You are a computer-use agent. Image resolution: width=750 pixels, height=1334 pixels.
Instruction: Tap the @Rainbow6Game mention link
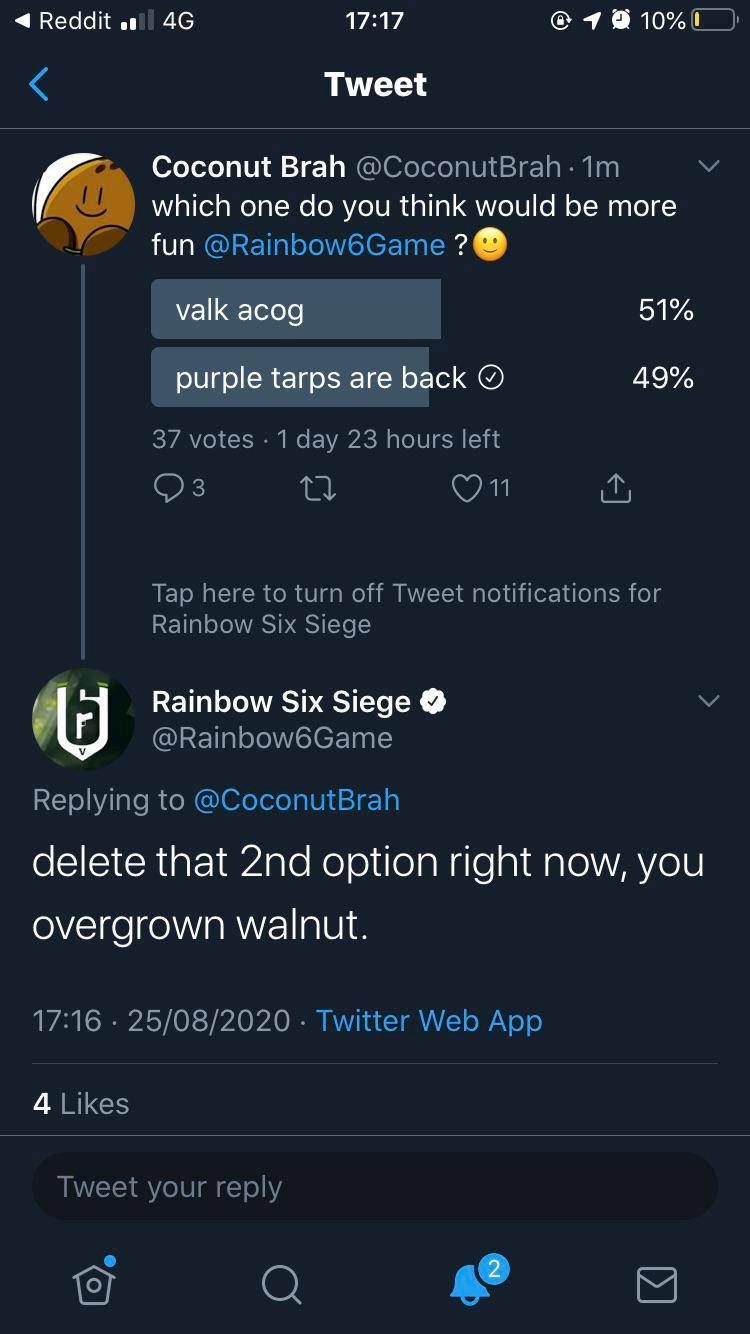click(x=324, y=245)
